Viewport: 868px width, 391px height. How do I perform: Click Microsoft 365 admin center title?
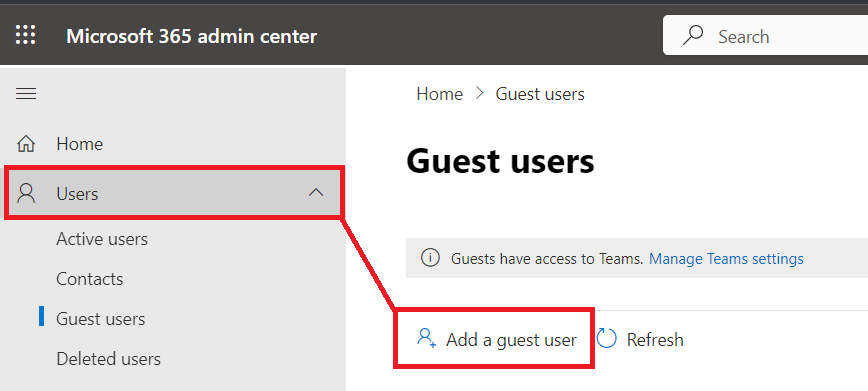click(192, 37)
